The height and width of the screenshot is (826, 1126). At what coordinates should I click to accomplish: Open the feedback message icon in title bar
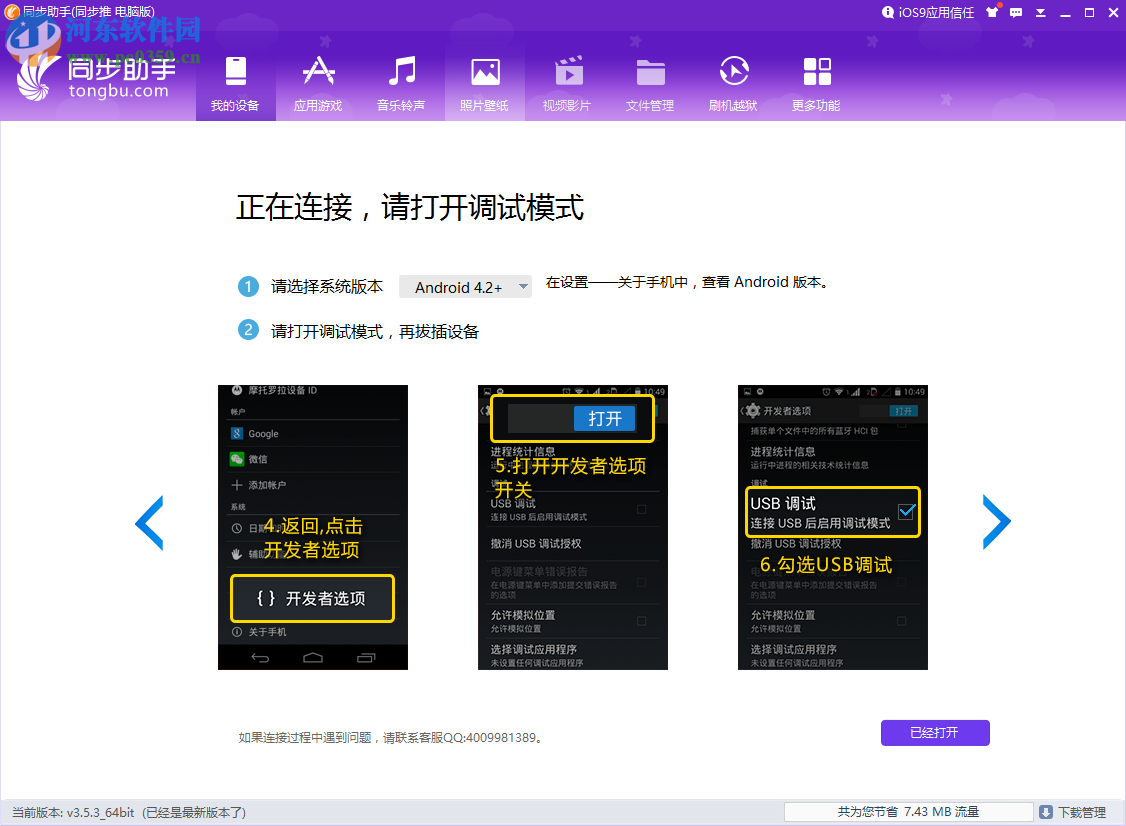(1015, 13)
